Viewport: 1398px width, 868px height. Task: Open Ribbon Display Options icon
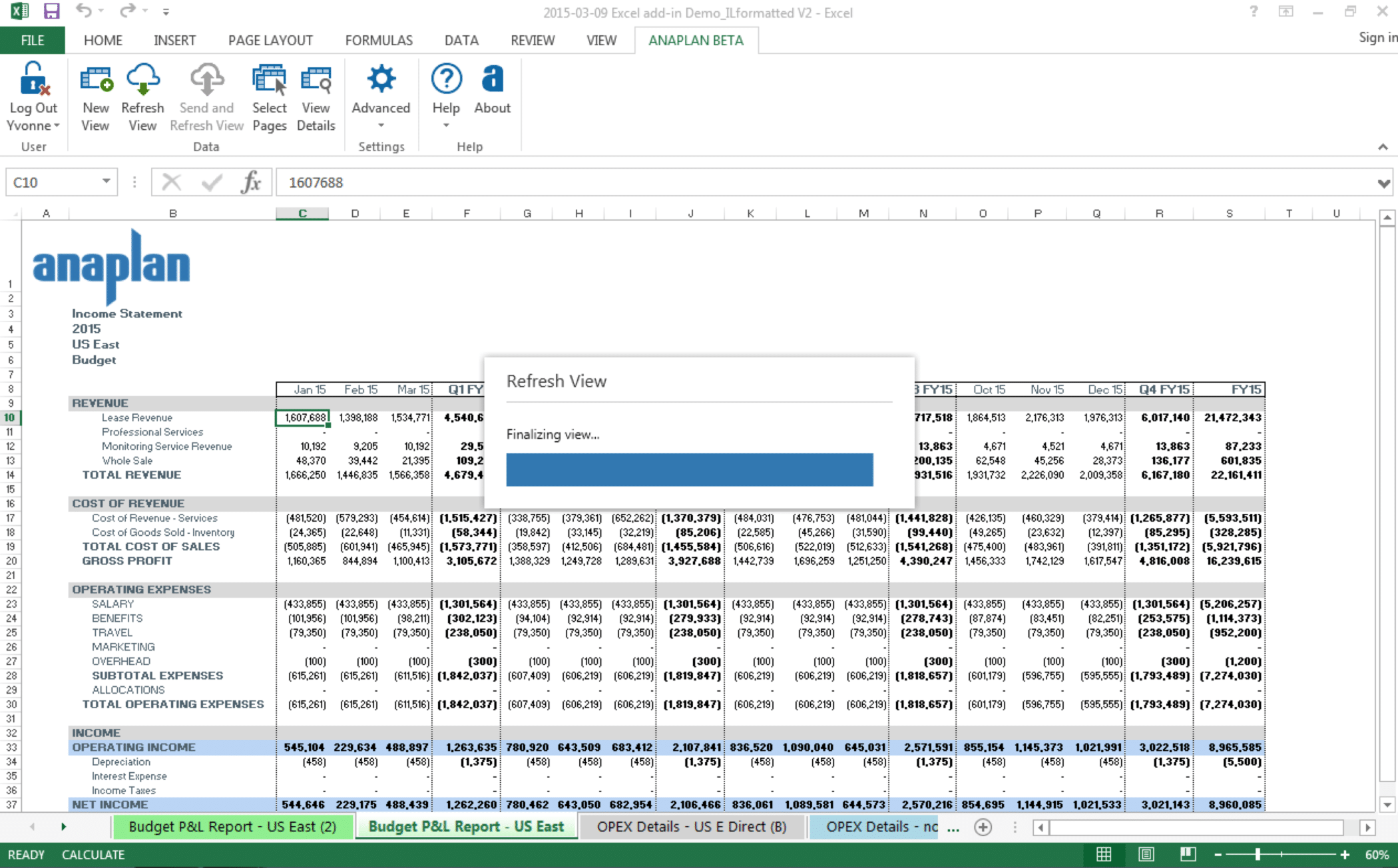coord(1286,11)
